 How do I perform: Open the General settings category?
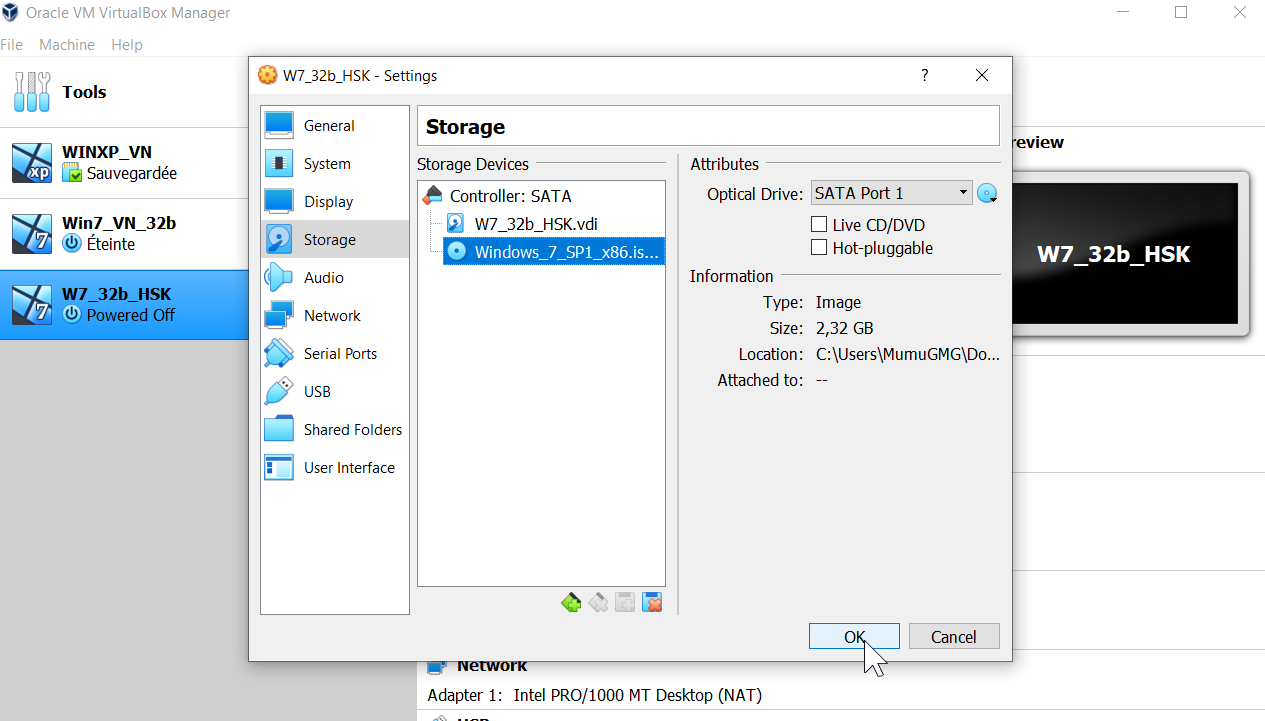[x=334, y=126]
